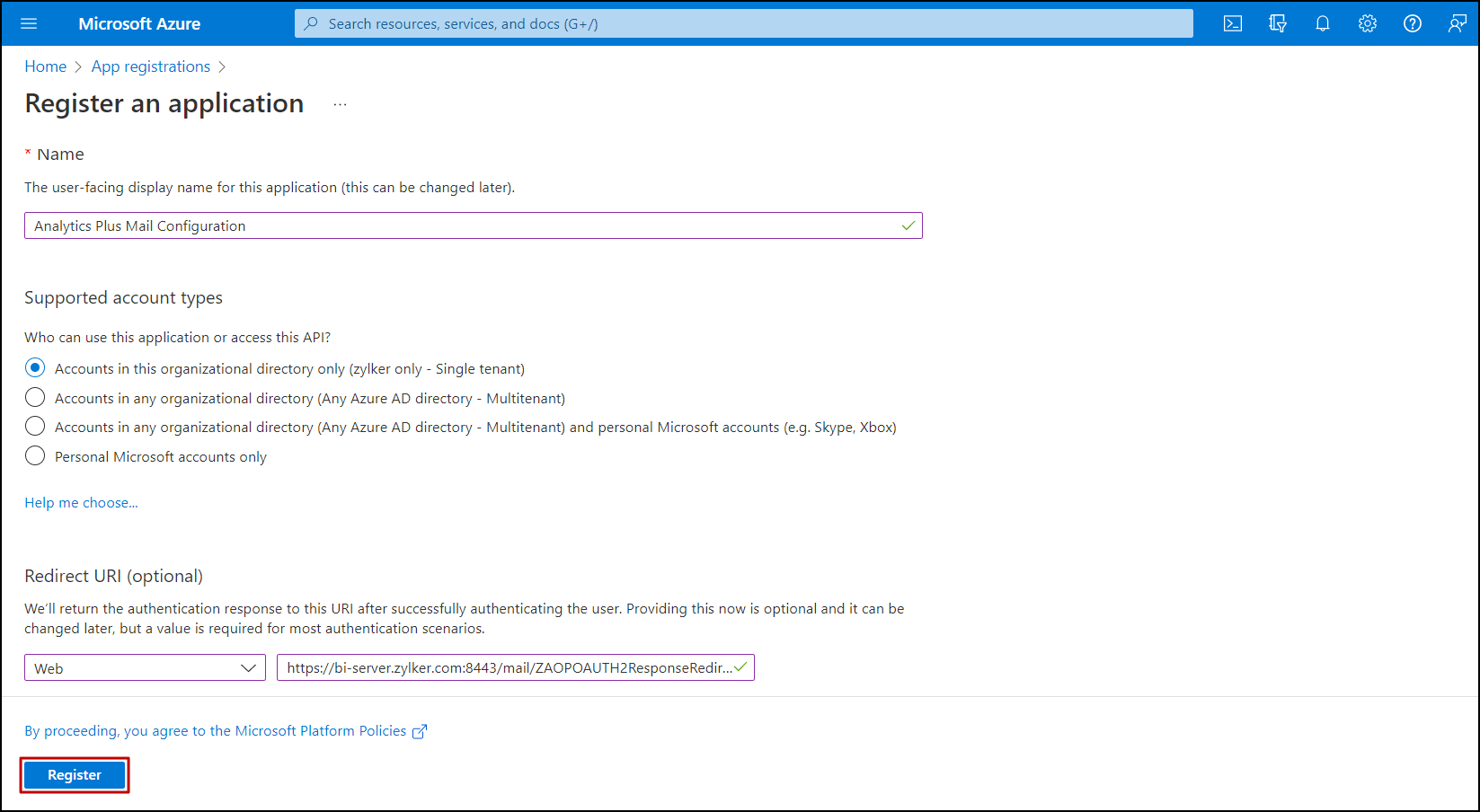This screenshot has width=1480, height=812.
Task: Open the portal hamburger menu
Action: click(x=29, y=23)
